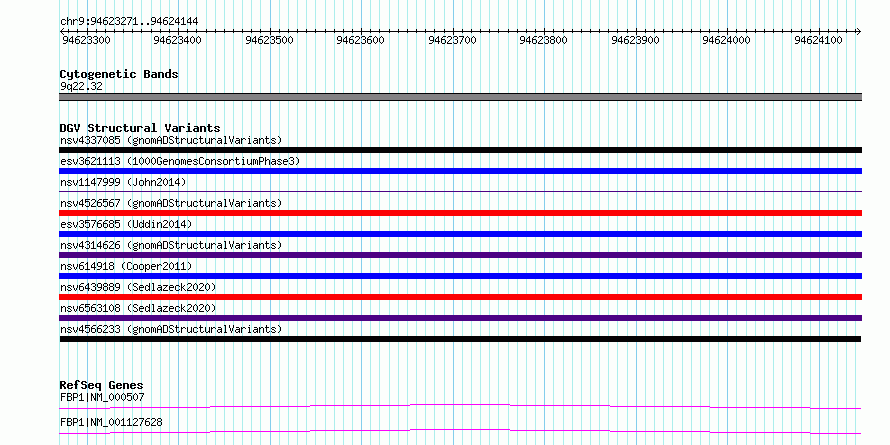Click ruler position 94623900
This screenshot has height=445, width=890.
click(x=636, y=40)
